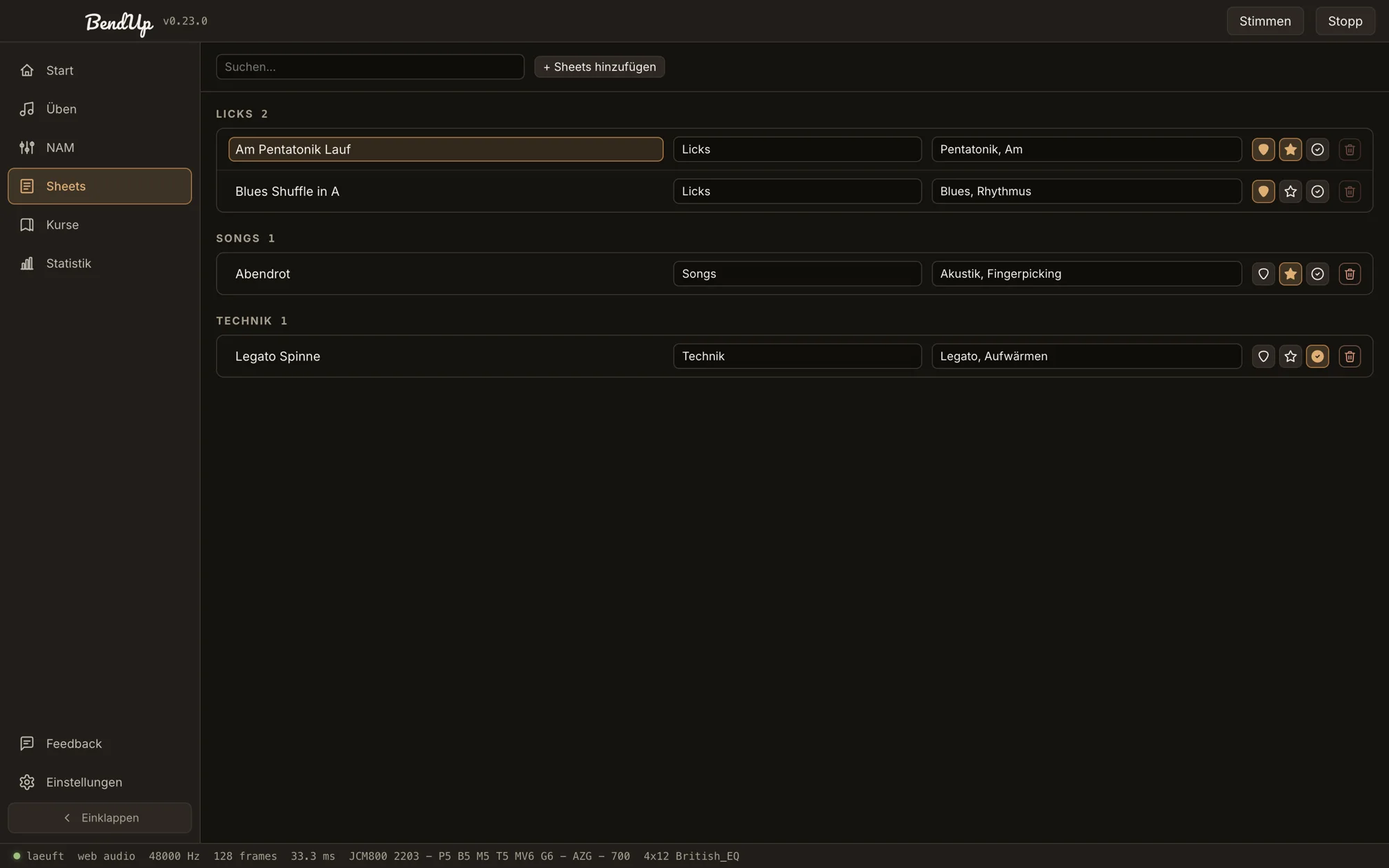Click + Sheets hinzufügen button
Screen dimensions: 1389x868
click(x=599, y=67)
